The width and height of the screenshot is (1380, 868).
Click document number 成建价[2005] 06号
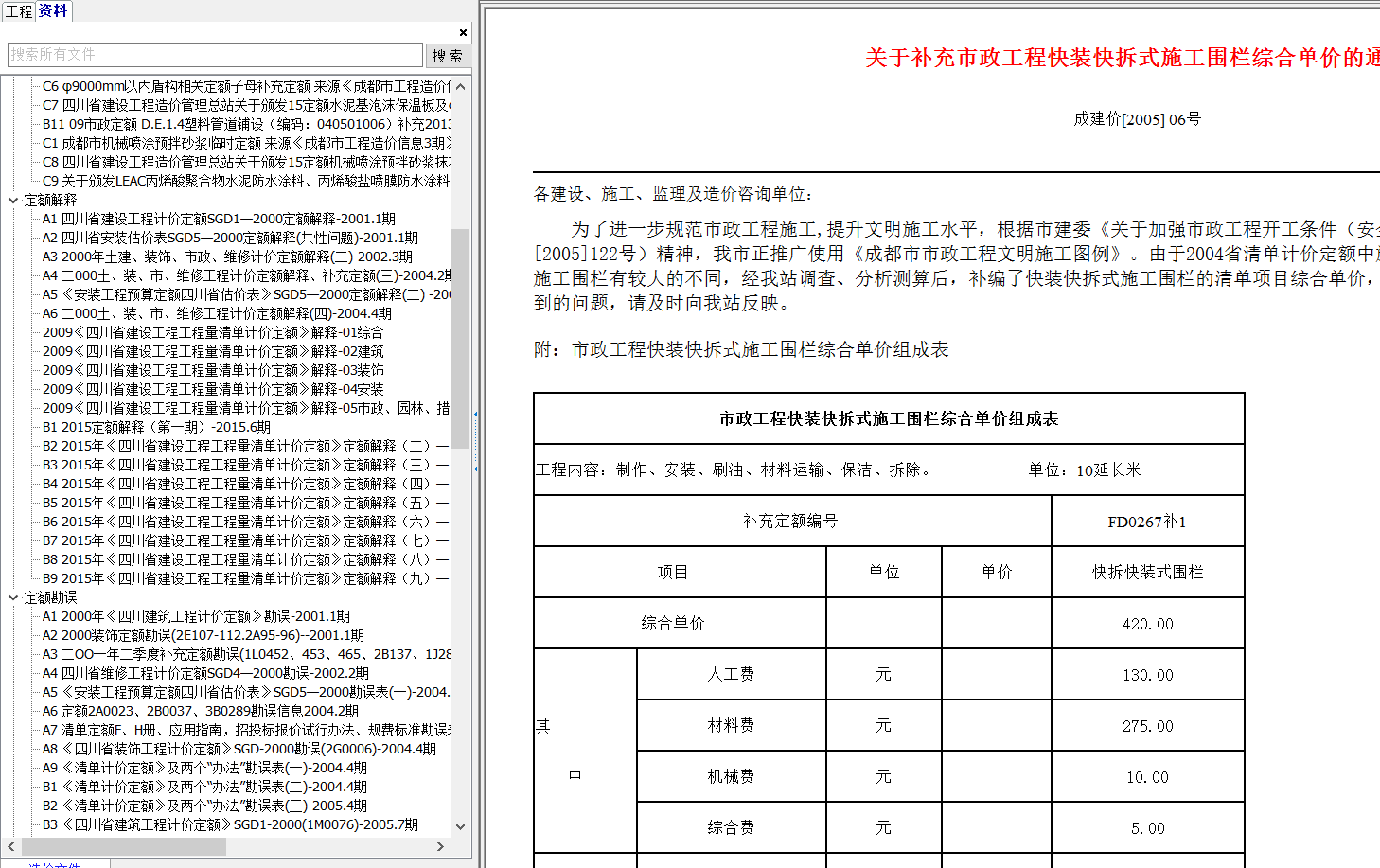(1137, 119)
